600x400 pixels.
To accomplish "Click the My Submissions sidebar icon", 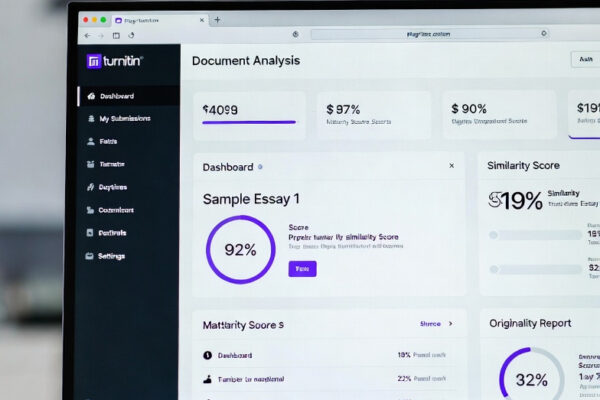I will (92, 119).
